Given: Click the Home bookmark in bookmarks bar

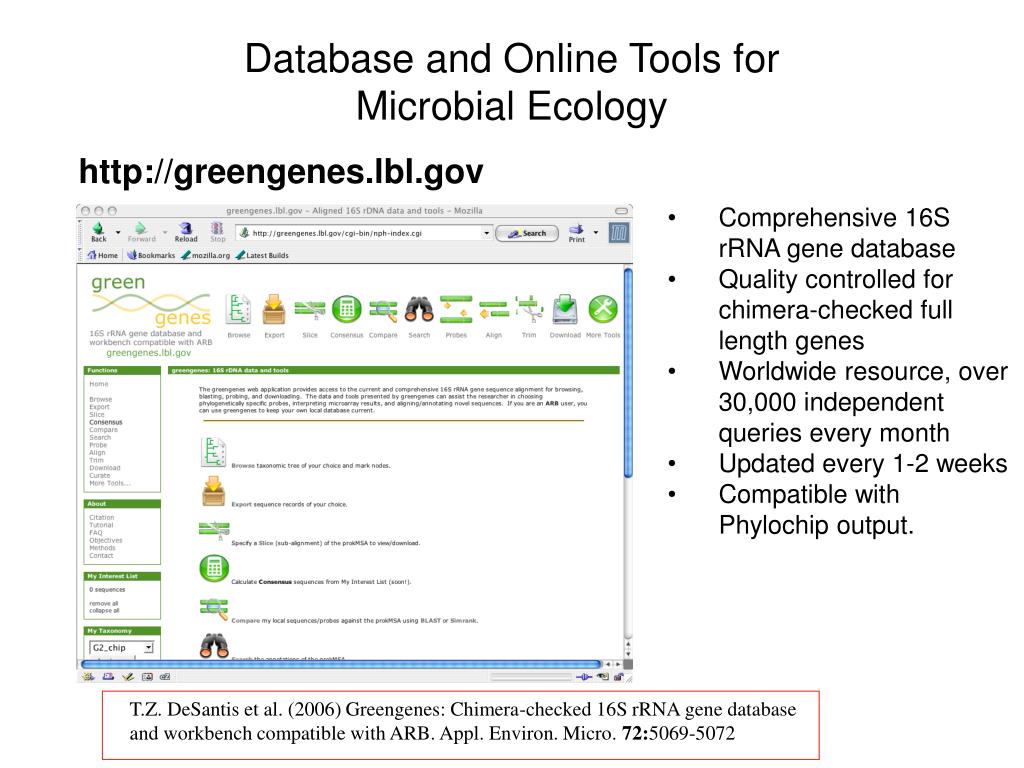Looking at the screenshot, I should coord(103,255).
